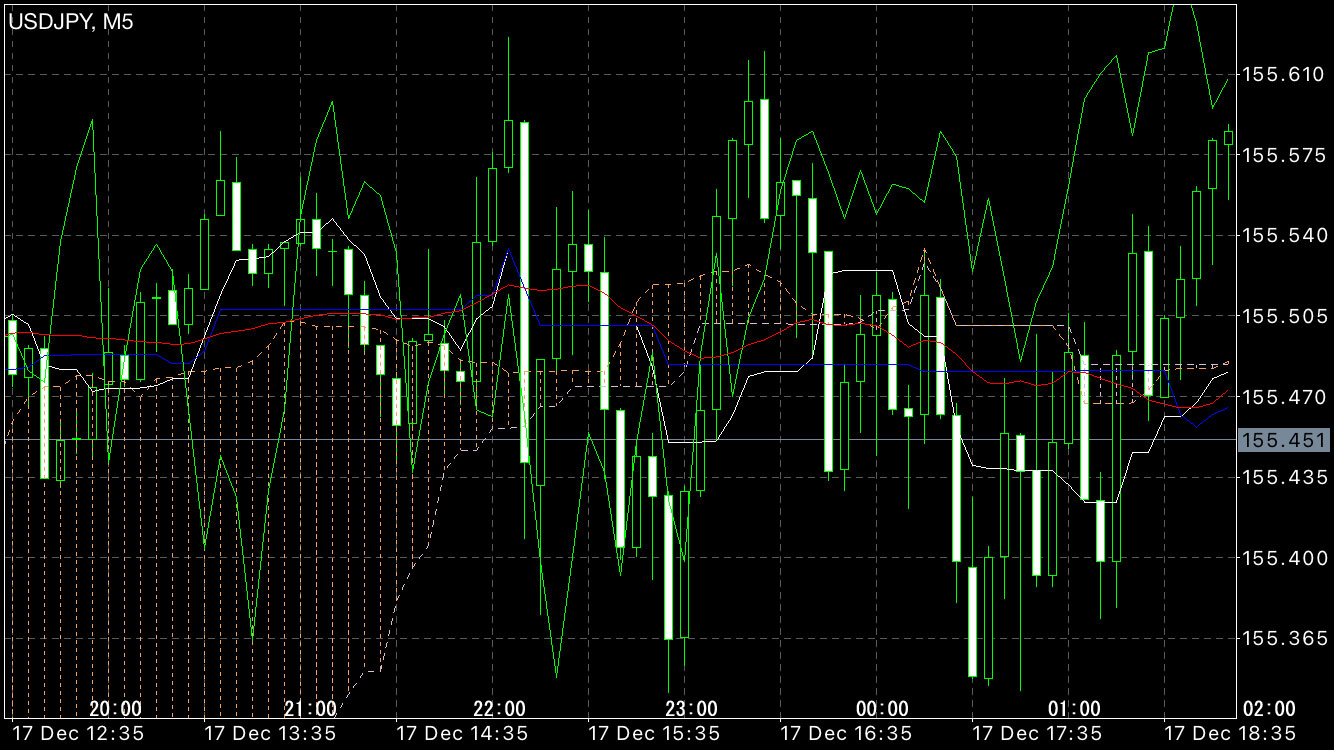Click the 17 Dec 12:35 date label

(x=77, y=734)
